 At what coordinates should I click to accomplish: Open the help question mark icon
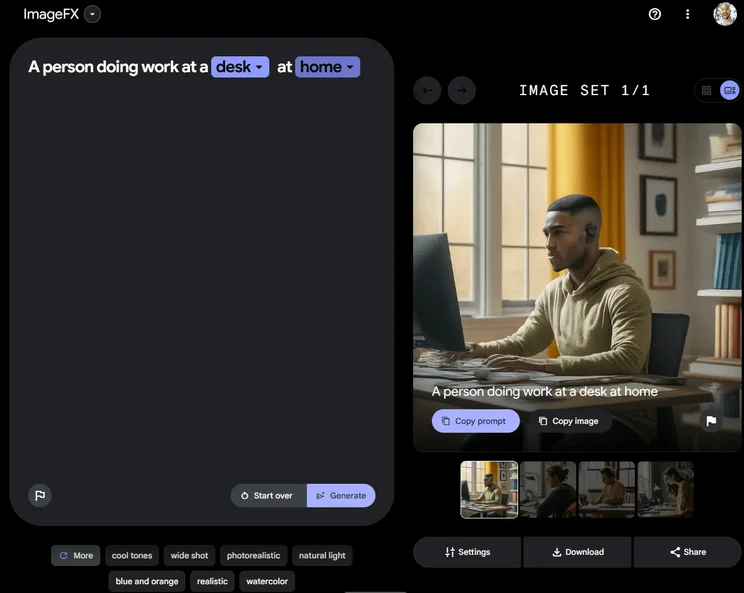pyautogui.click(x=655, y=14)
